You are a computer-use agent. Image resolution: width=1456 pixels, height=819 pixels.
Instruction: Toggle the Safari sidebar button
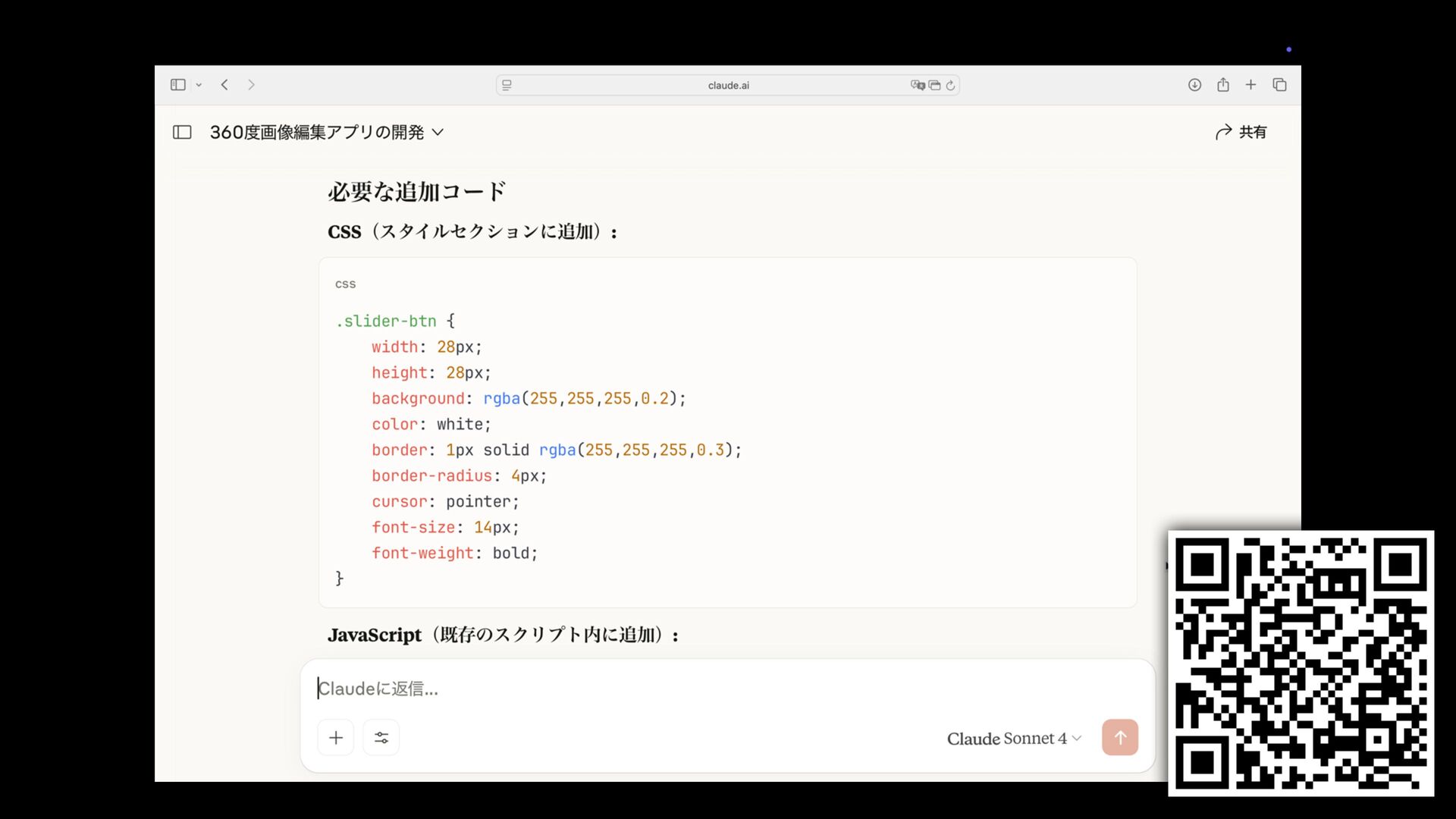(178, 85)
